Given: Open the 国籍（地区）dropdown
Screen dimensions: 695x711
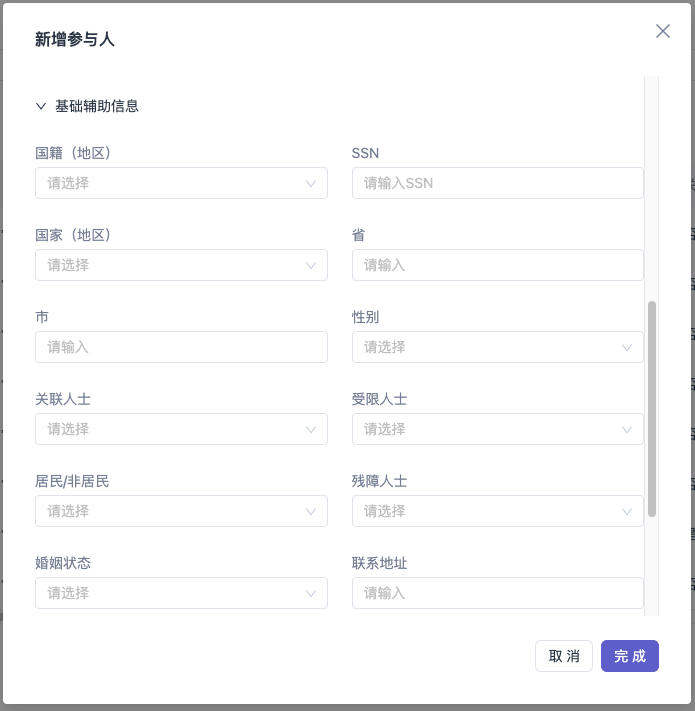Looking at the screenshot, I should click(181, 183).
